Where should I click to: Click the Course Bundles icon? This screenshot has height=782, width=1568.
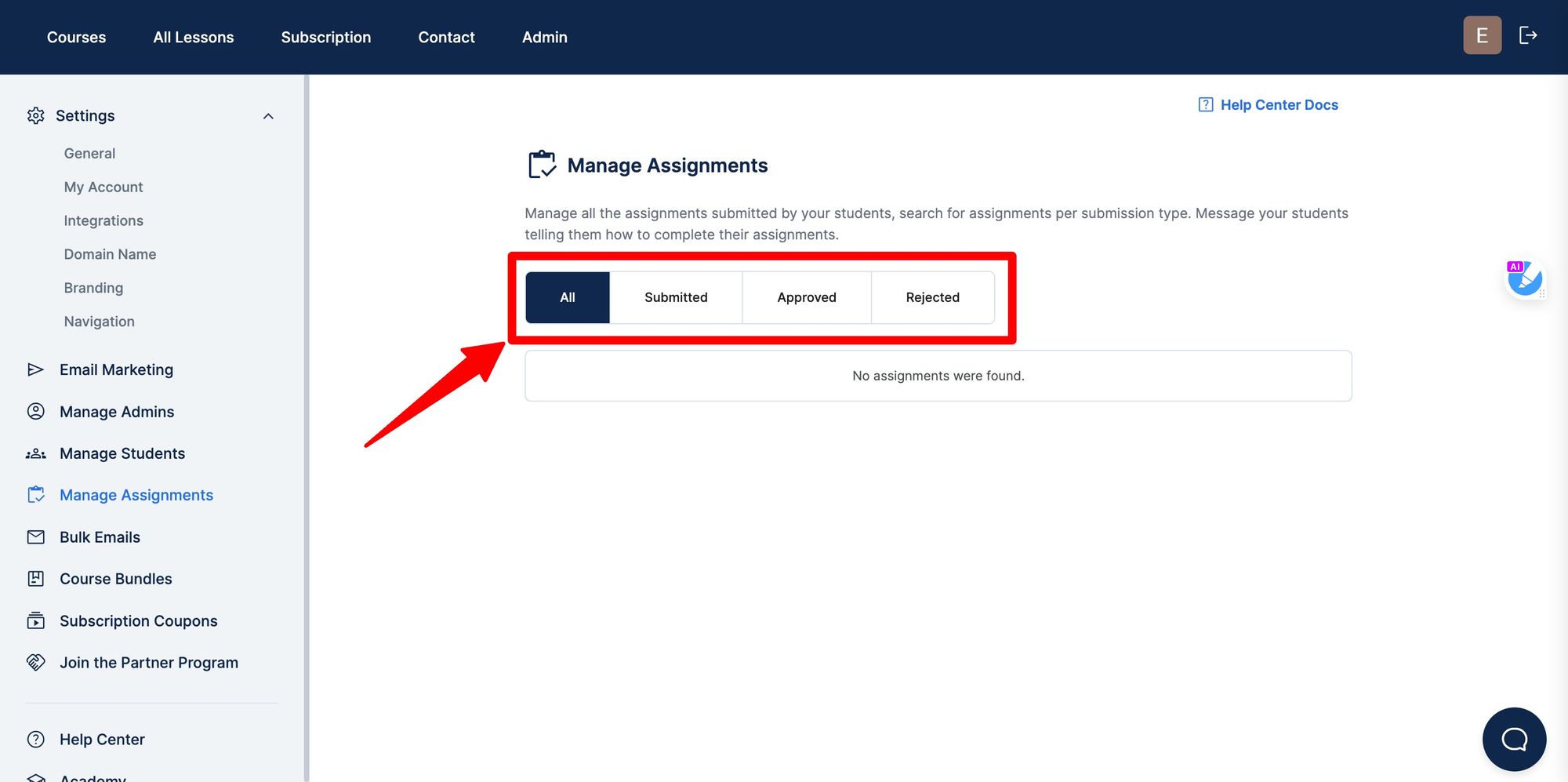pos(35,579)
